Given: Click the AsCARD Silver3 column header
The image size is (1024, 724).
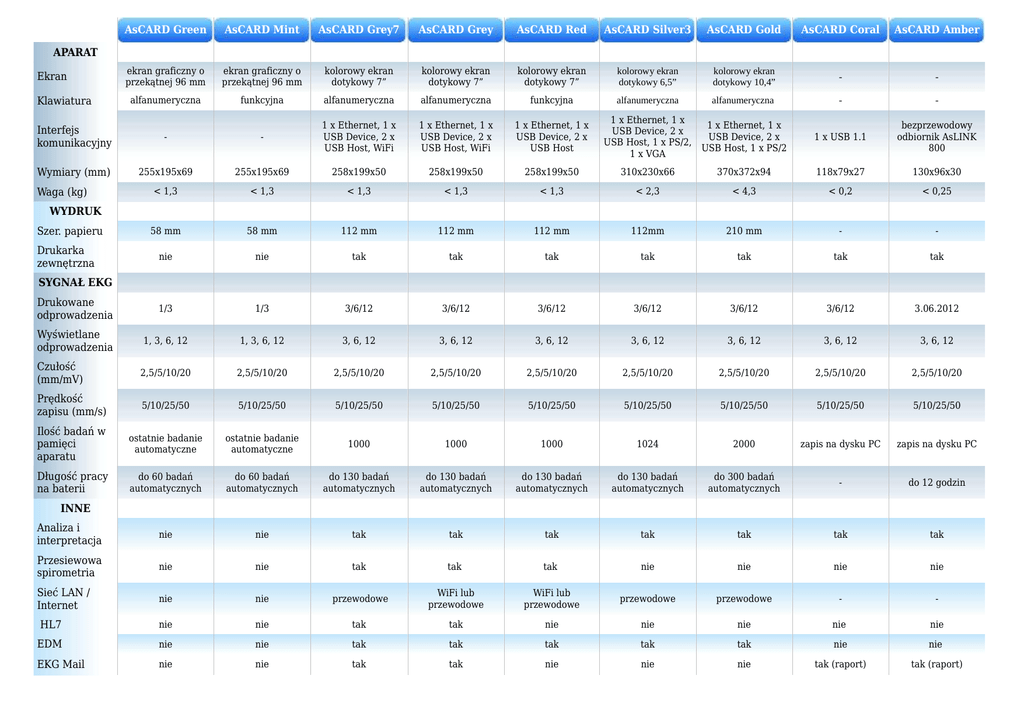Looking at the screenshot, I should (647, 30).
